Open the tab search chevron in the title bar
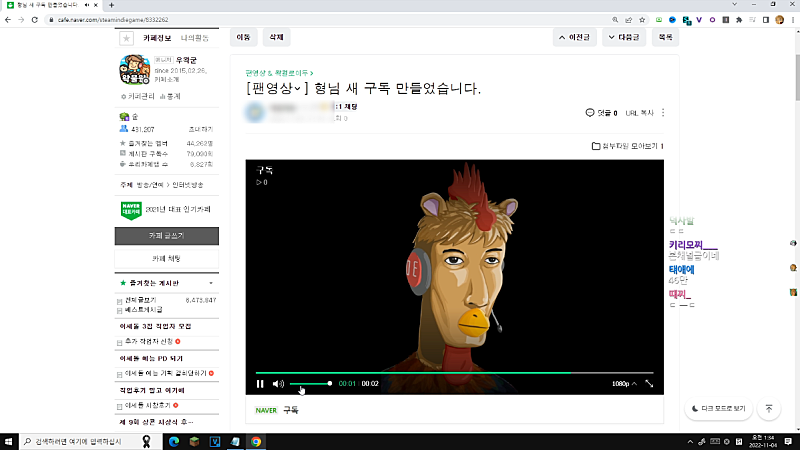This screenshot has height=450, width=800. [734, 4]
